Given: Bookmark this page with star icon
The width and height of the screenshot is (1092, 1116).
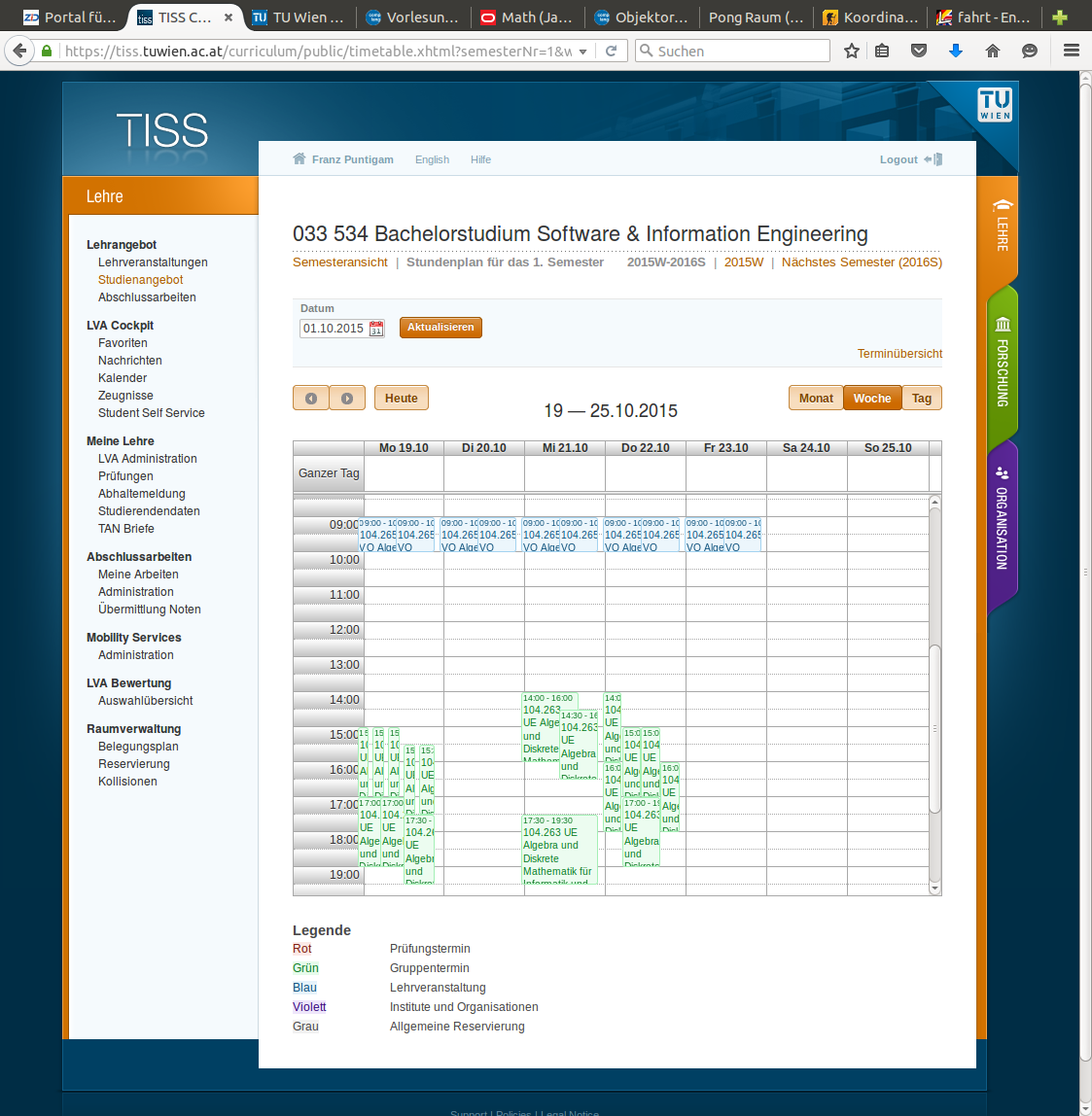Looking at the screenshot, I should point(852,51).
